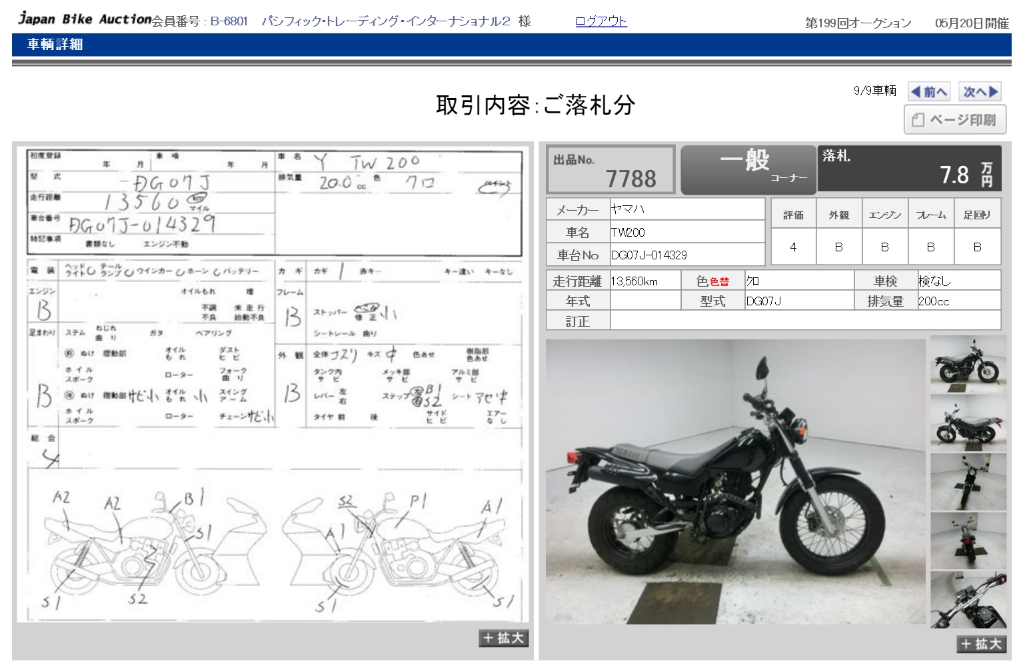Screen dimensions: 1018x666
Task: Click the 取引内容:ご落札分 heading
Action: 535,105
